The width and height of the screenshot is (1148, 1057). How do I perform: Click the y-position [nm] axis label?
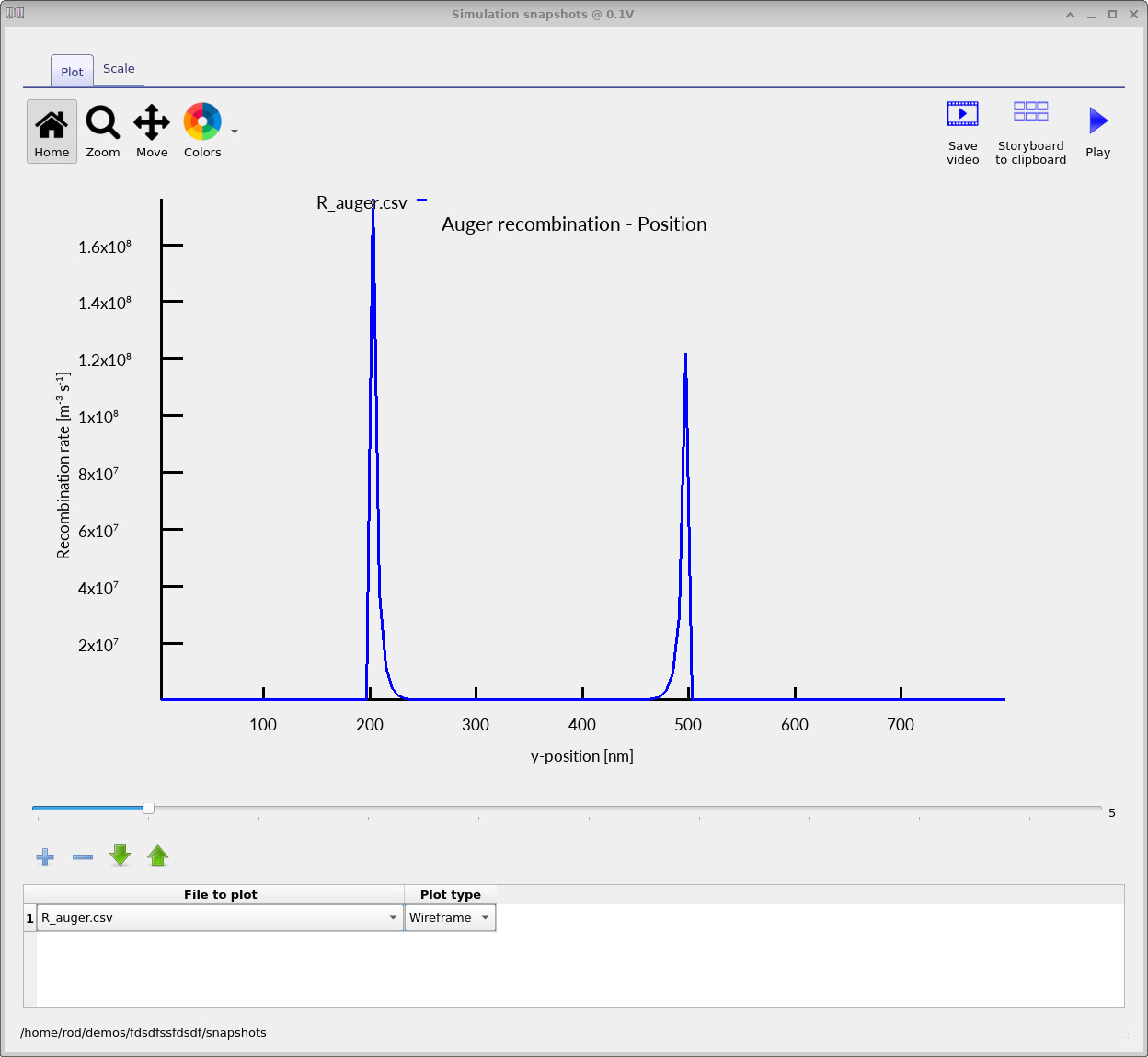(582, 756)
